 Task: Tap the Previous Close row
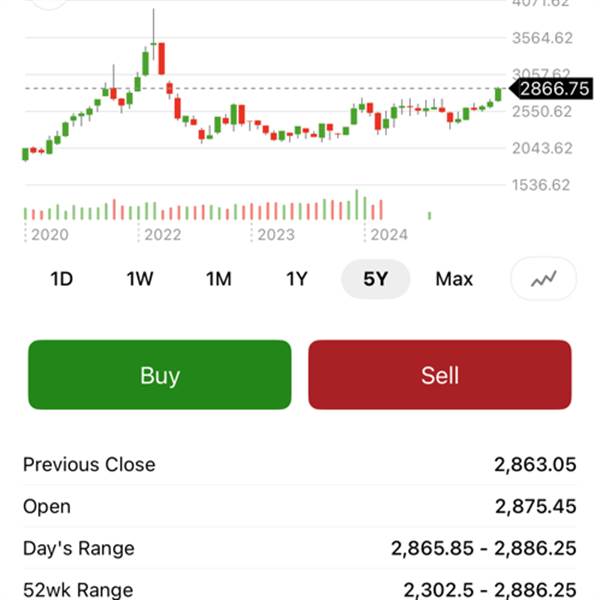(x=300, y=465)
